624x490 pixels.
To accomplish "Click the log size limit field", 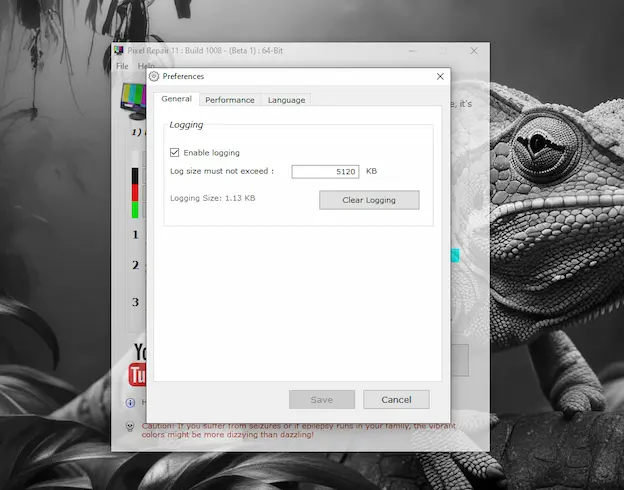I will (325, 172).
